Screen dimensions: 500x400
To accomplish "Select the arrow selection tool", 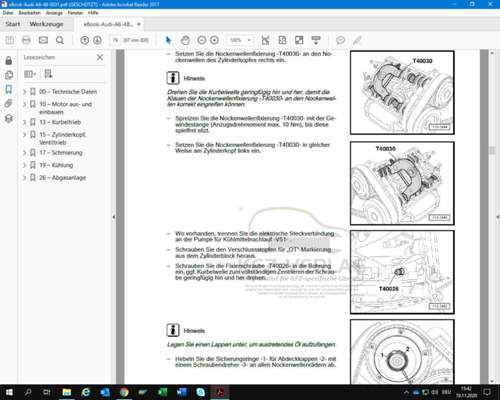I will (168, 40).
